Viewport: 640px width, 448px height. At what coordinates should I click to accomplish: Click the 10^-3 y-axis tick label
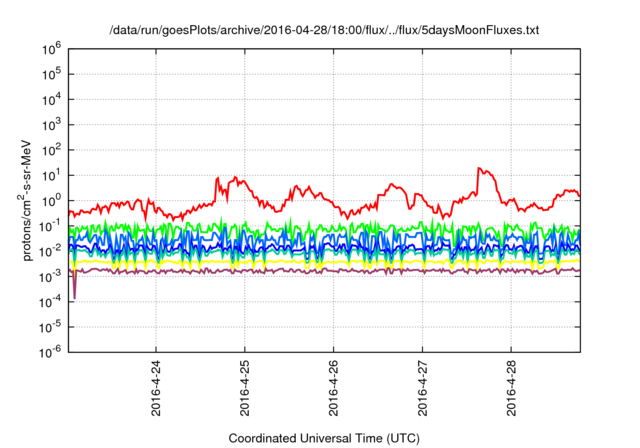point(50,277)
